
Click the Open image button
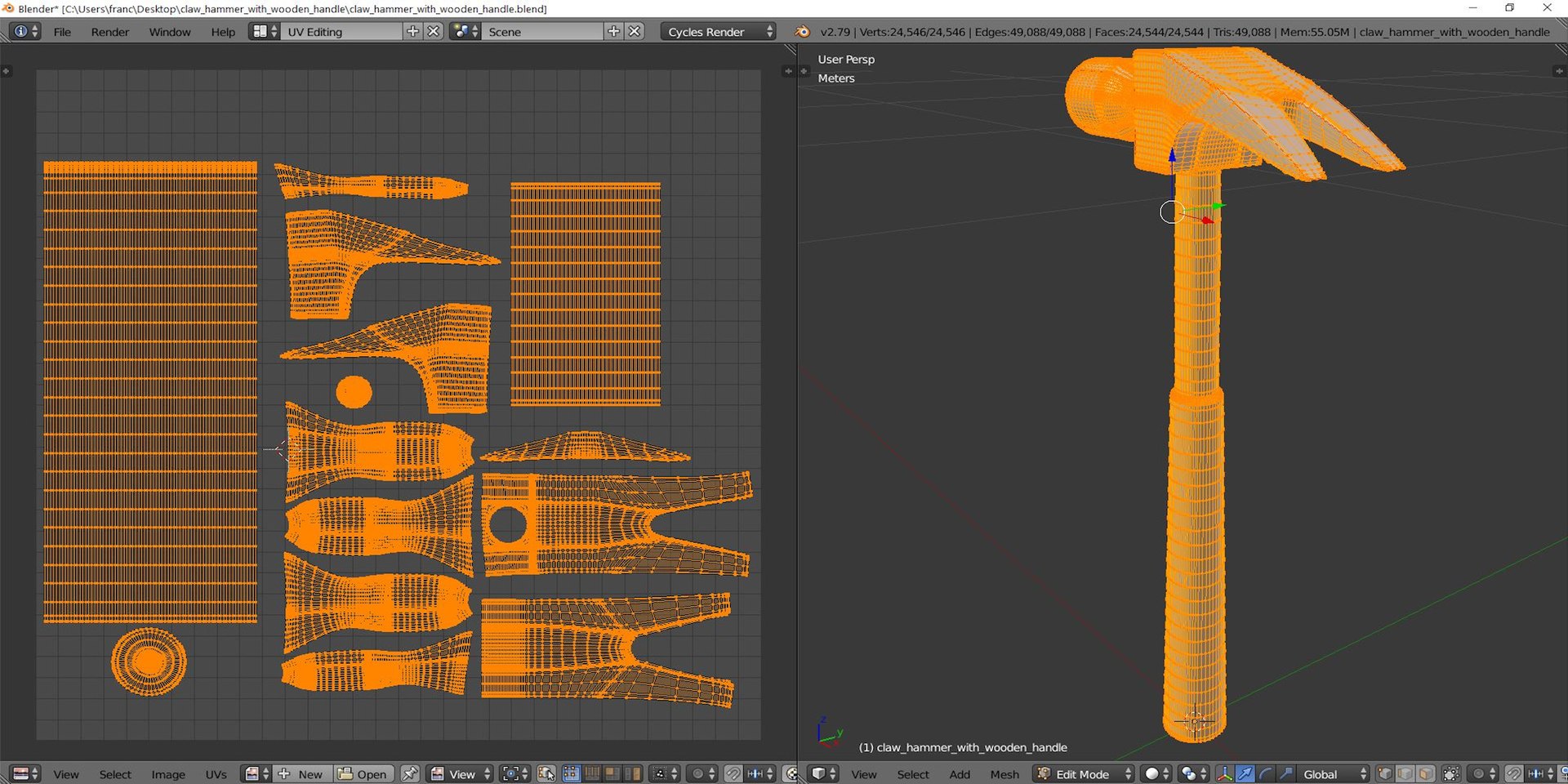pyautogui.click(x=364, y=773)
